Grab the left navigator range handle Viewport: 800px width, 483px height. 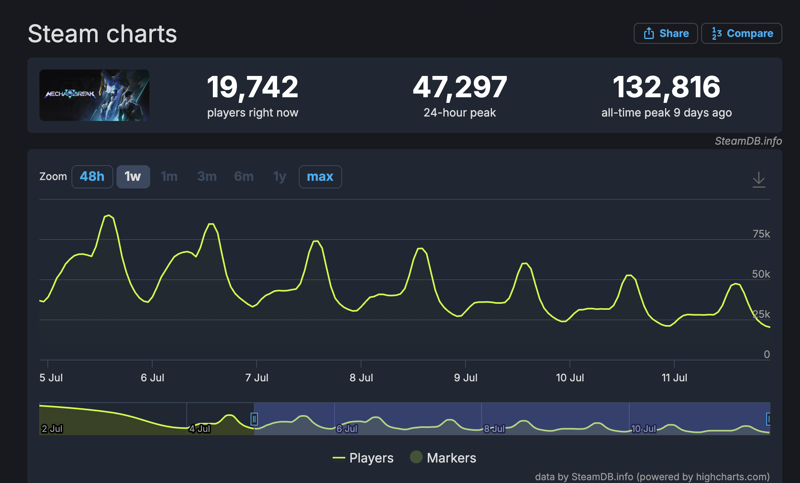[x=254, y=419]
